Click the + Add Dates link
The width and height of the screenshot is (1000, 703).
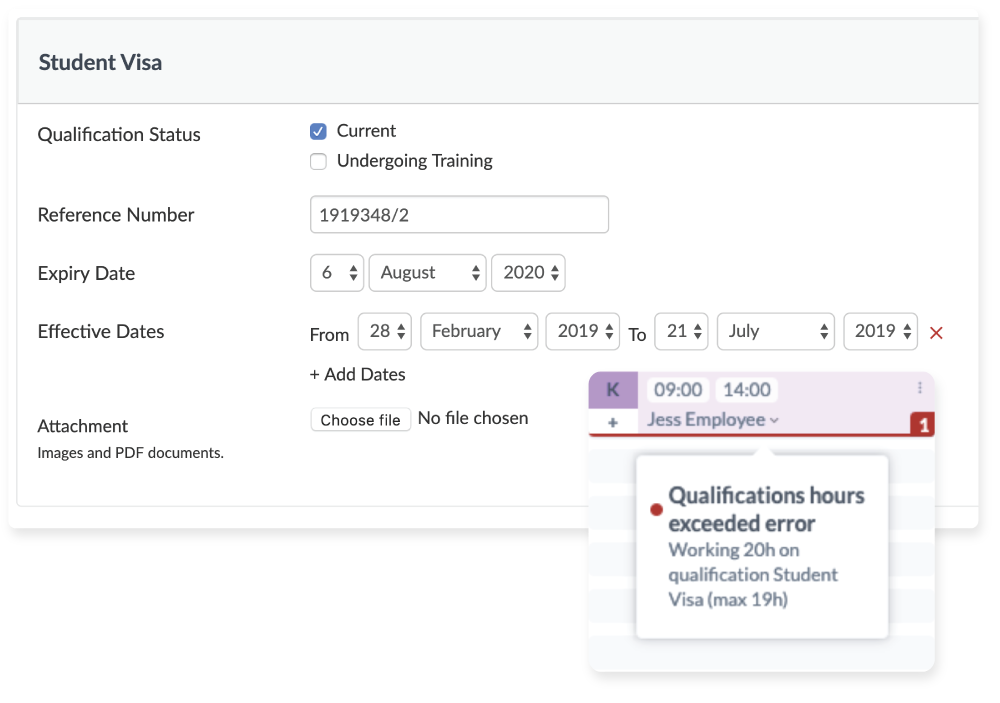tap(357, 374)
